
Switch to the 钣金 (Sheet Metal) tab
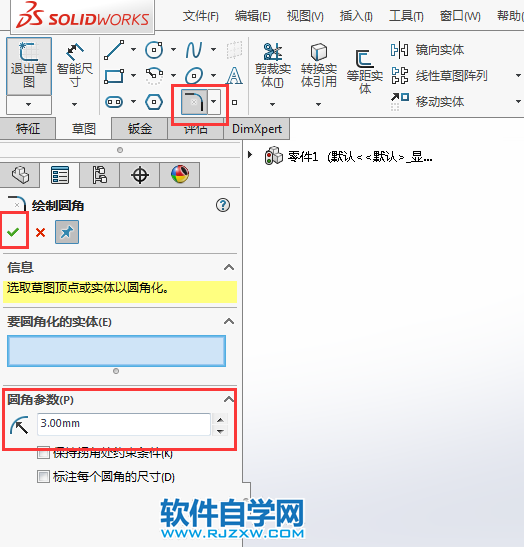tap(140, 129)
